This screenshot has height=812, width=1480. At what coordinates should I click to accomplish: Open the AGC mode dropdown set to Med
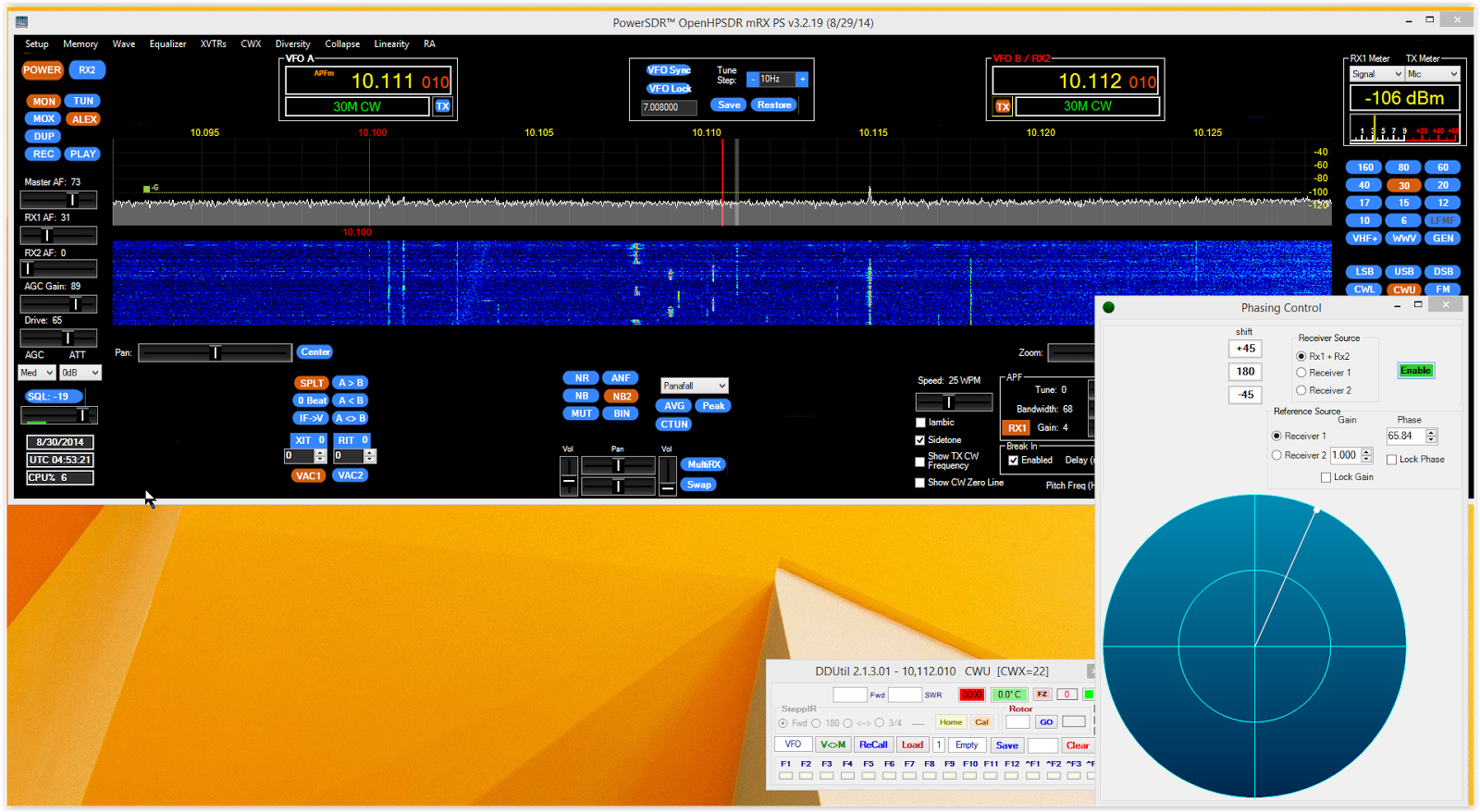[x=37, y=373]
